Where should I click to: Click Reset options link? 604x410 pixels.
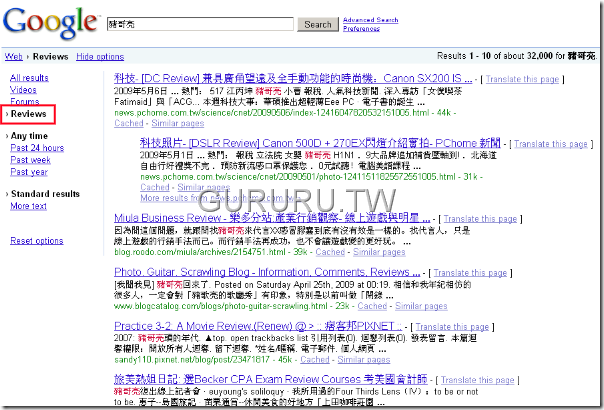click(37, 241)
